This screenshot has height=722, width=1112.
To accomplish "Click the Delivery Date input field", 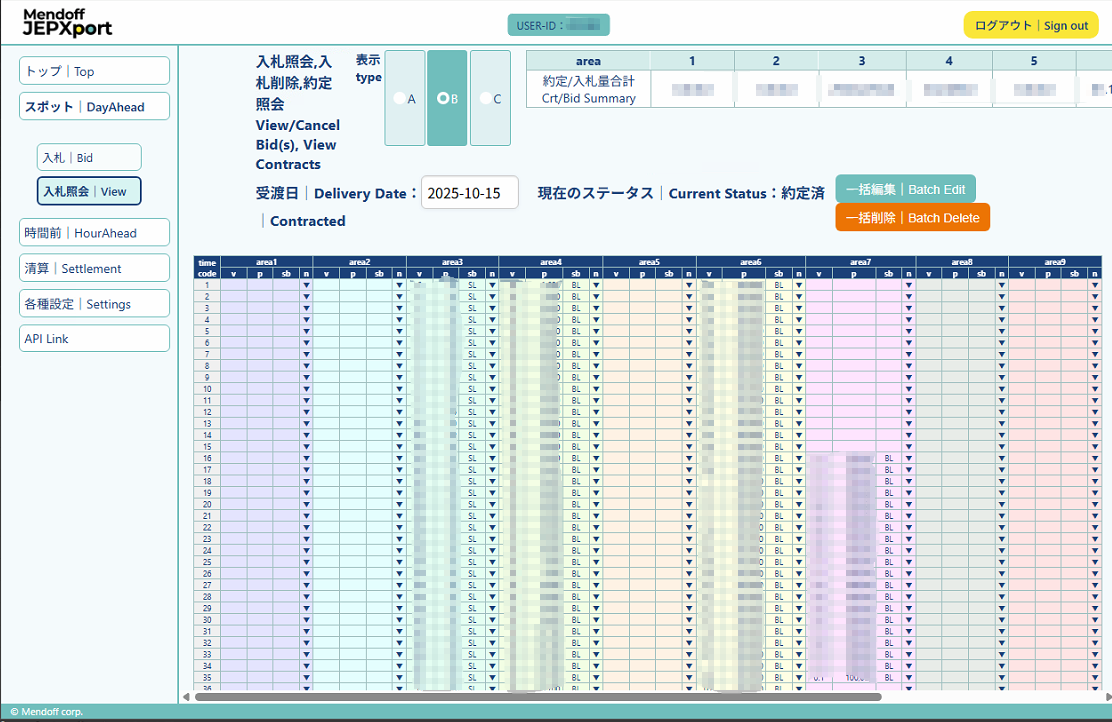I will (x=469, y=193).
